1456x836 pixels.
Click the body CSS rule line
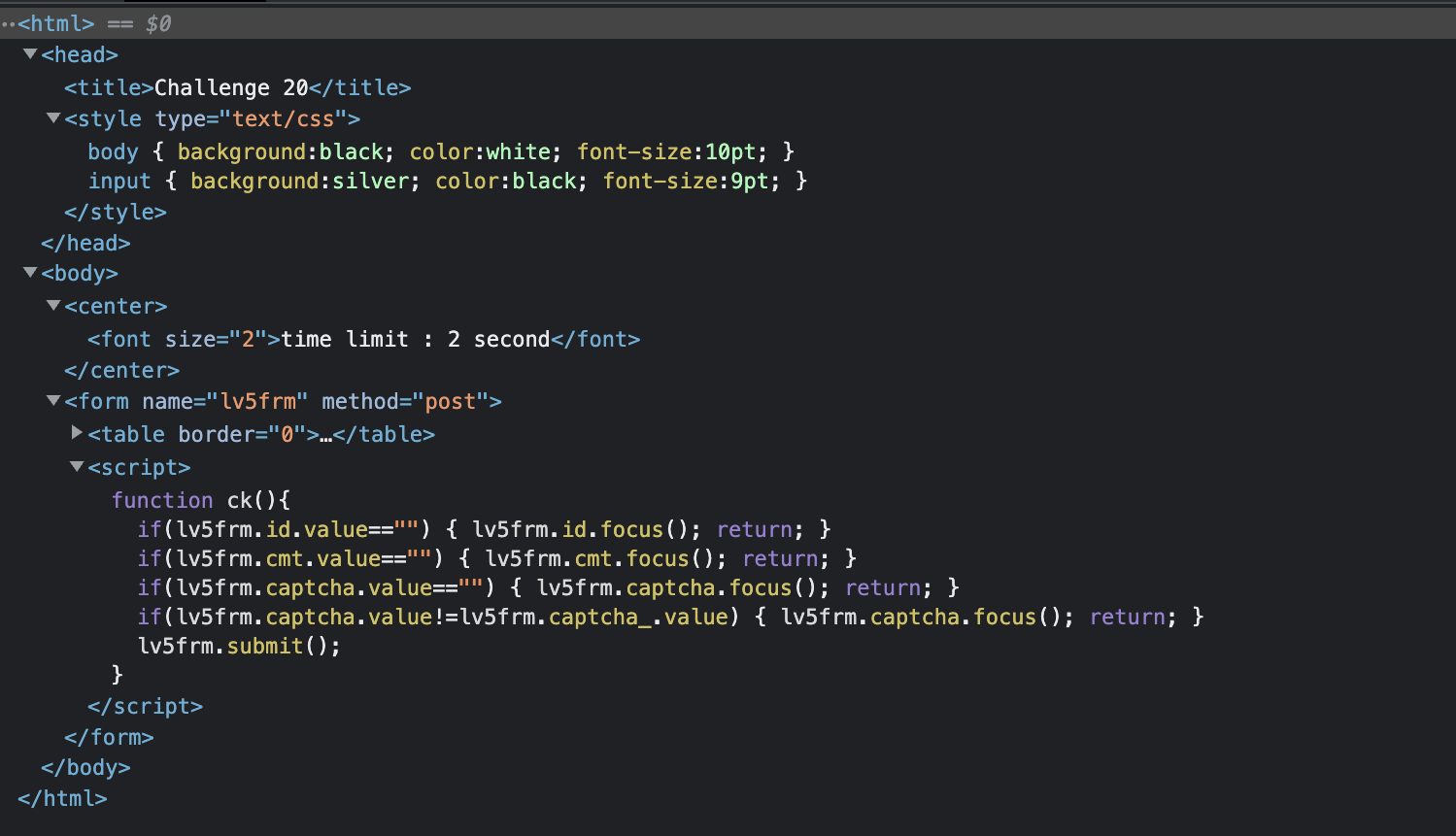[441, 151]
